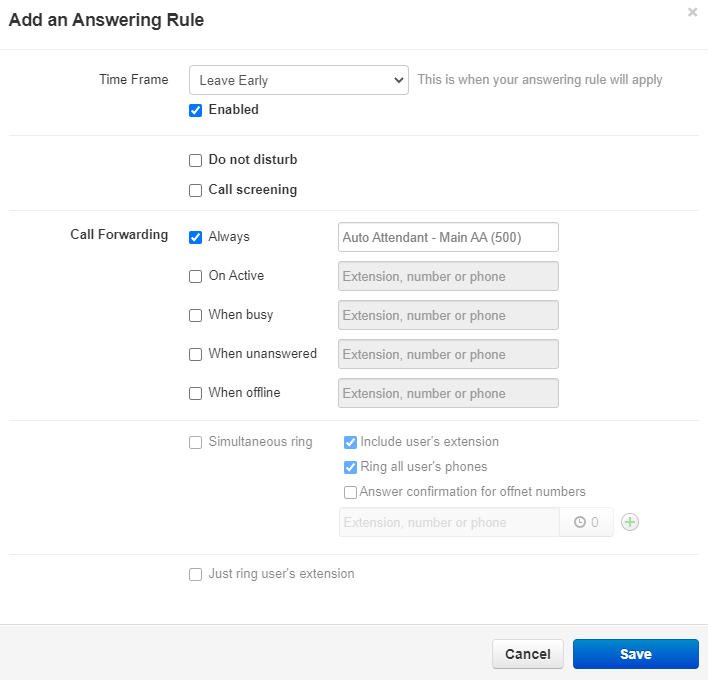Select Just ring user's extension
The image size is (708, 680).
(196, 574)
